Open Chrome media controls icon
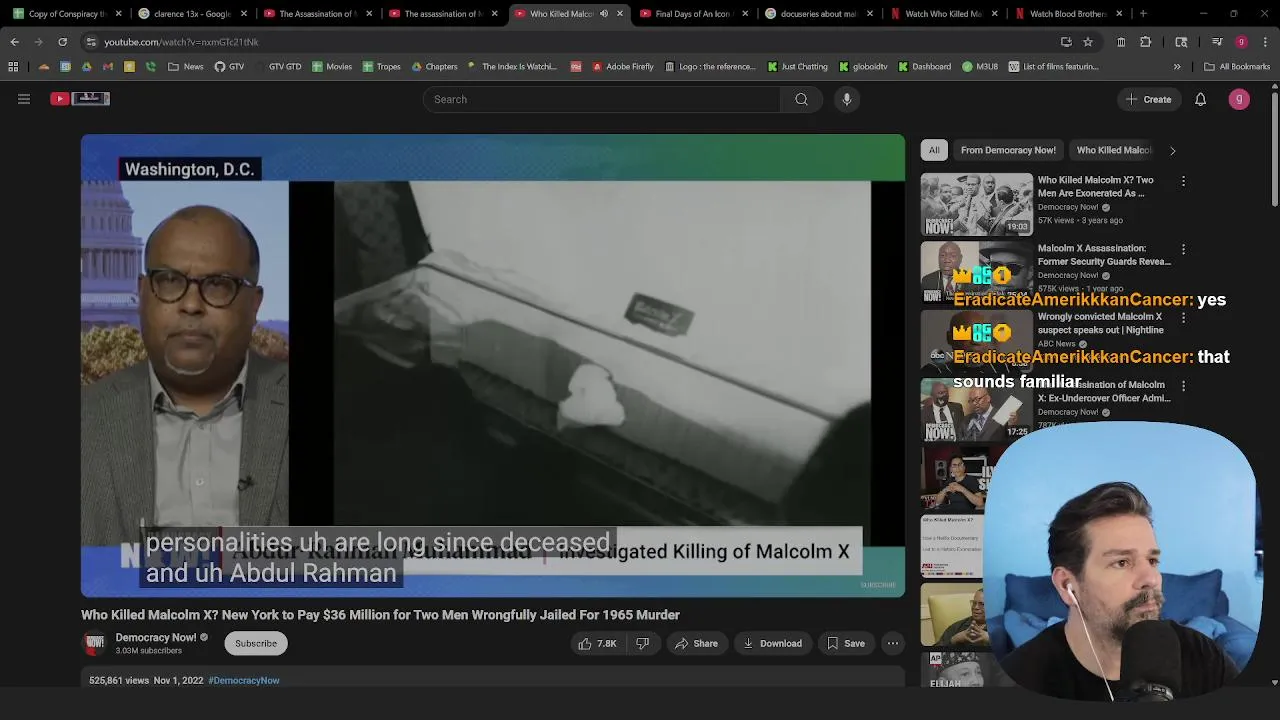The width and height of the screenshot is (1280, 720). 1217,42
